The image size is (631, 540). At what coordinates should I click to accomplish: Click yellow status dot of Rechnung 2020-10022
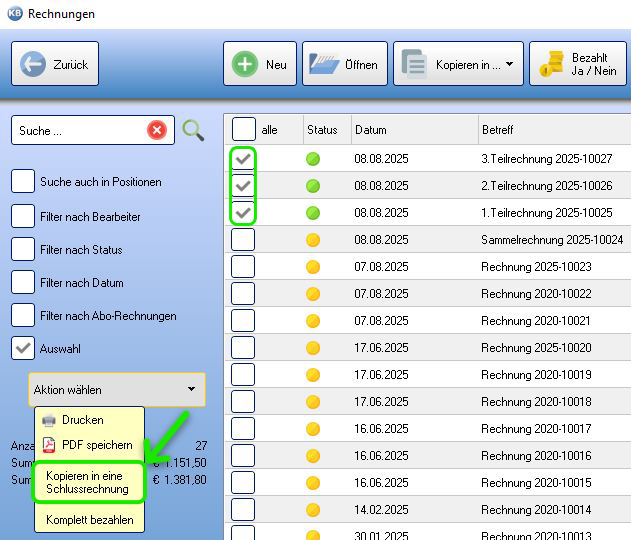[x=313, y=294]
